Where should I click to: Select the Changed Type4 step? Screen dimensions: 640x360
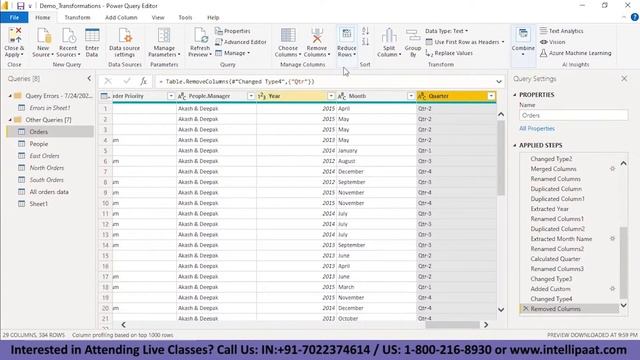pos(551,299)
